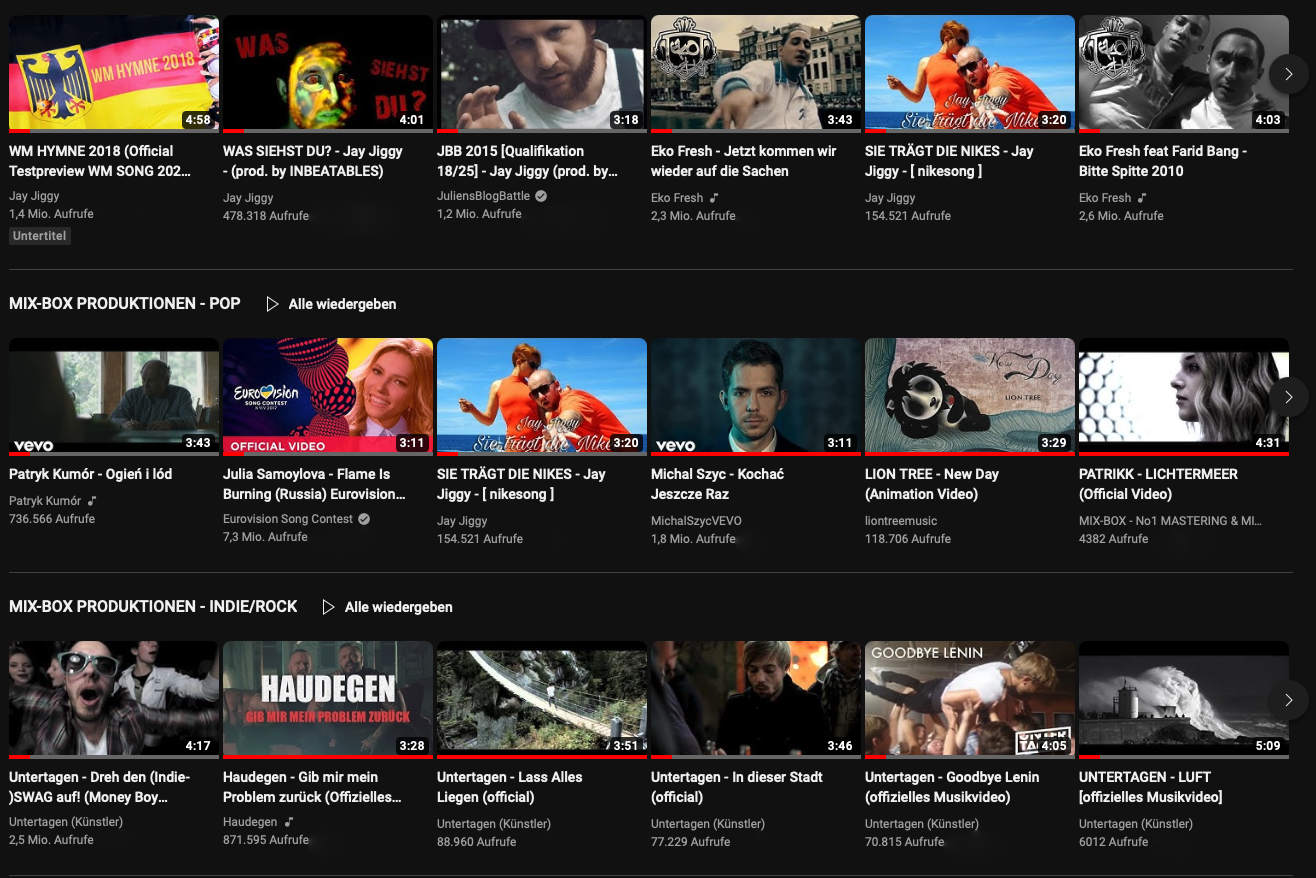Click title 'Untertagen - In dieser Stadt (official)'
Viewport: 1316px width, 878px height.
pyautogui.click(x=737, y=787)
